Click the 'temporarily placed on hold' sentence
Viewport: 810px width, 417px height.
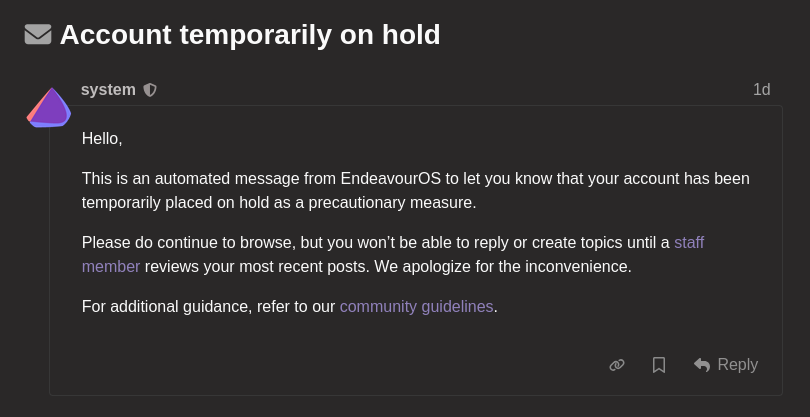[279, 203]
